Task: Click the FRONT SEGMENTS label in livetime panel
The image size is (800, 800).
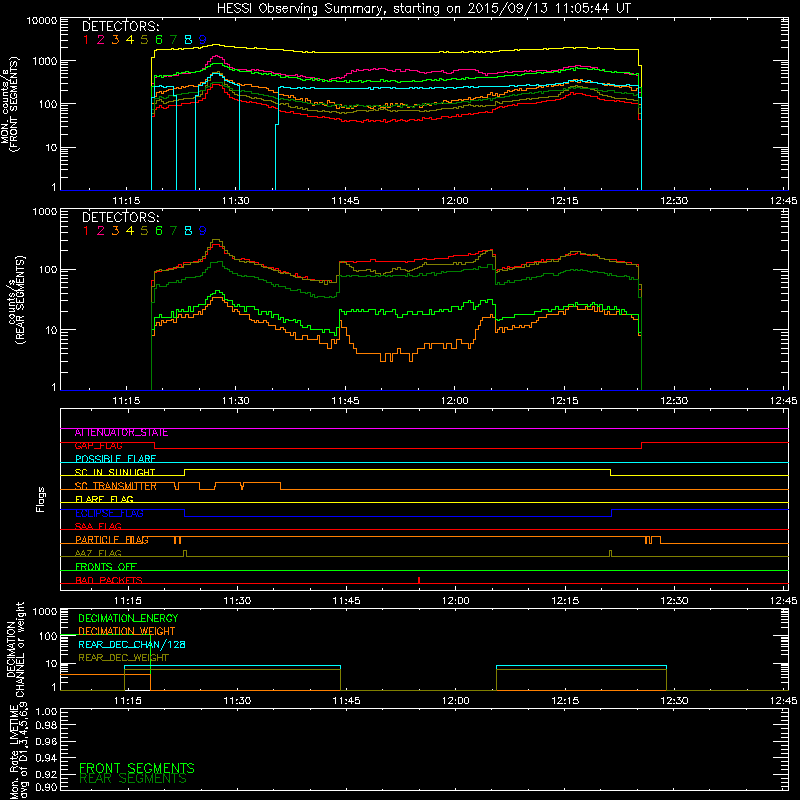Action: point(137,768)
